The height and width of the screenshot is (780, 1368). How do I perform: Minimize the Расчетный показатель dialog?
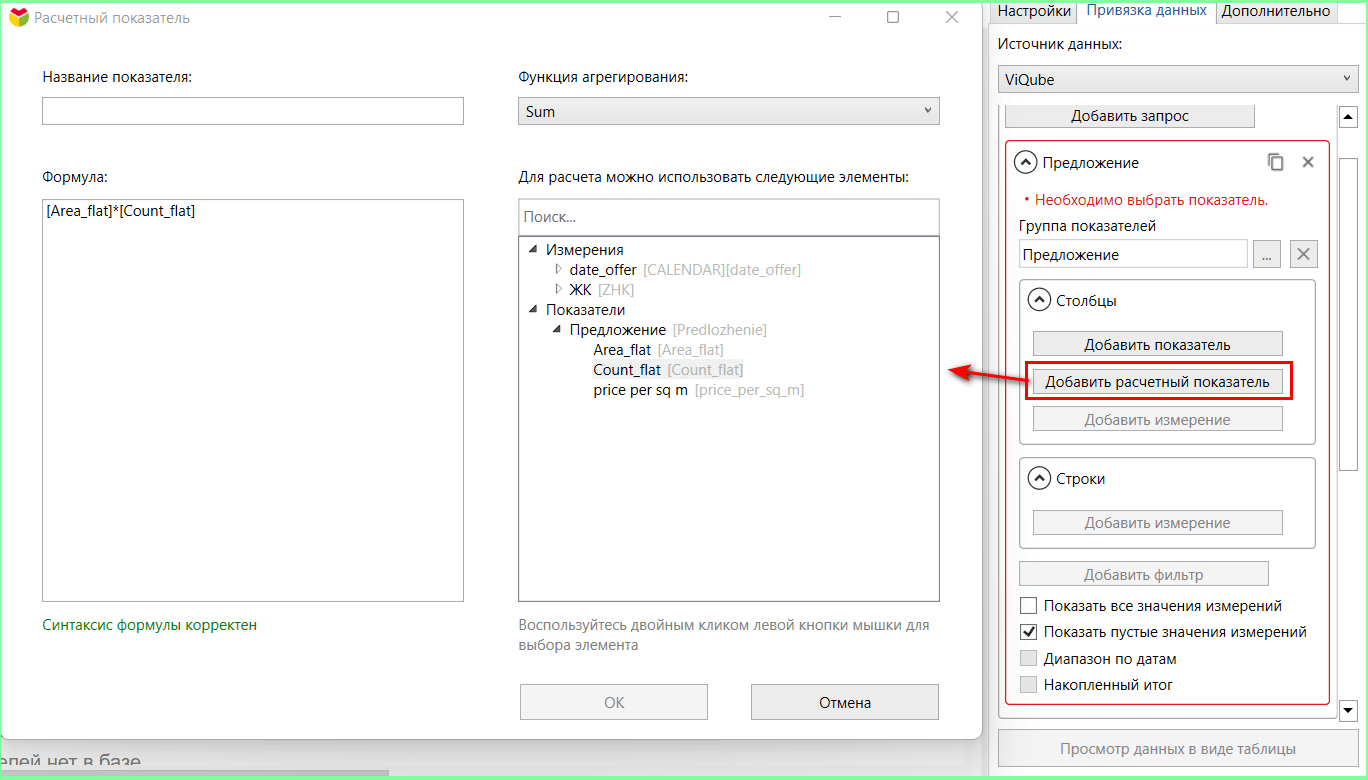pos(834,17)
